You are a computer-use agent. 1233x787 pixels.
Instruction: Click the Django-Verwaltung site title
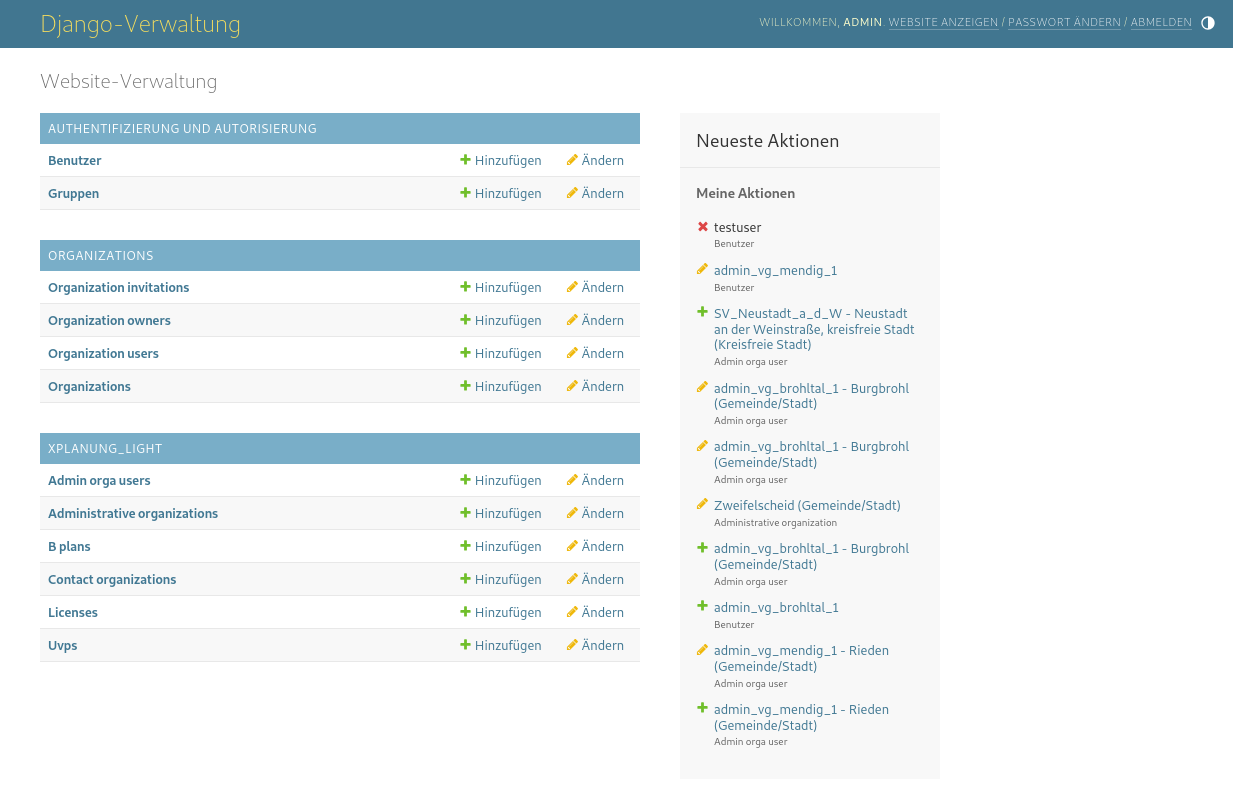[140, 23]
